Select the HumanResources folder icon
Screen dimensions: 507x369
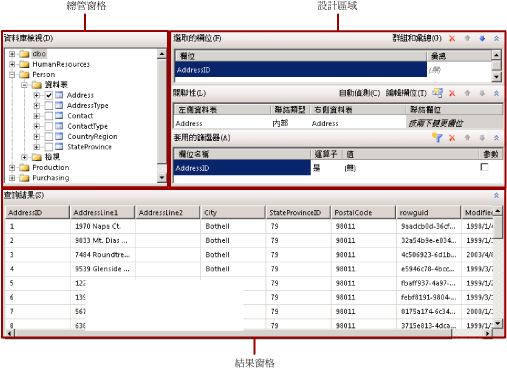tap(24, 64)
